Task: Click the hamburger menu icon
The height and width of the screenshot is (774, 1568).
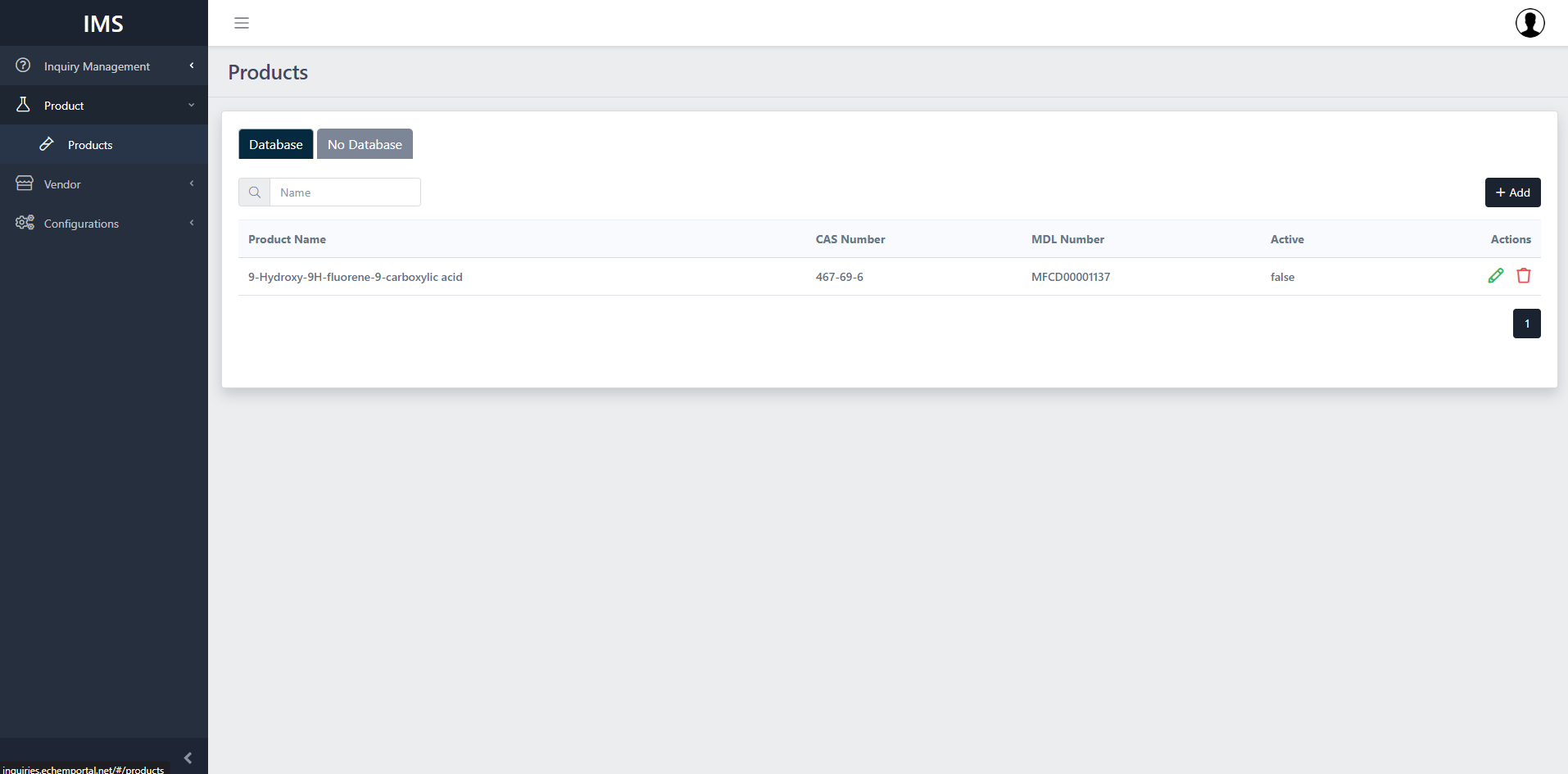Action: pyautogui.click(x=242, y=23)
